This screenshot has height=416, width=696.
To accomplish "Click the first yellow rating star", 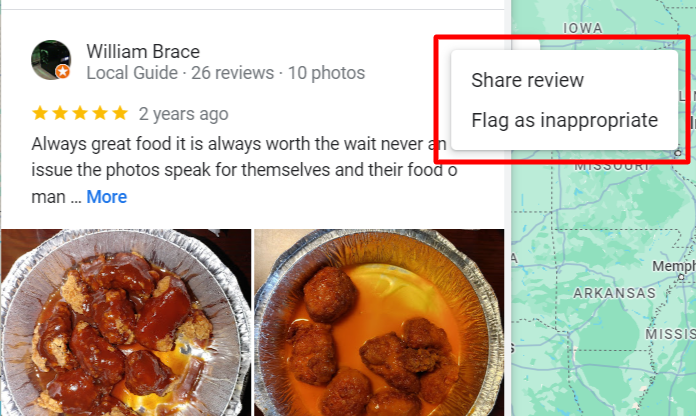I will click(x=40, y=113).
